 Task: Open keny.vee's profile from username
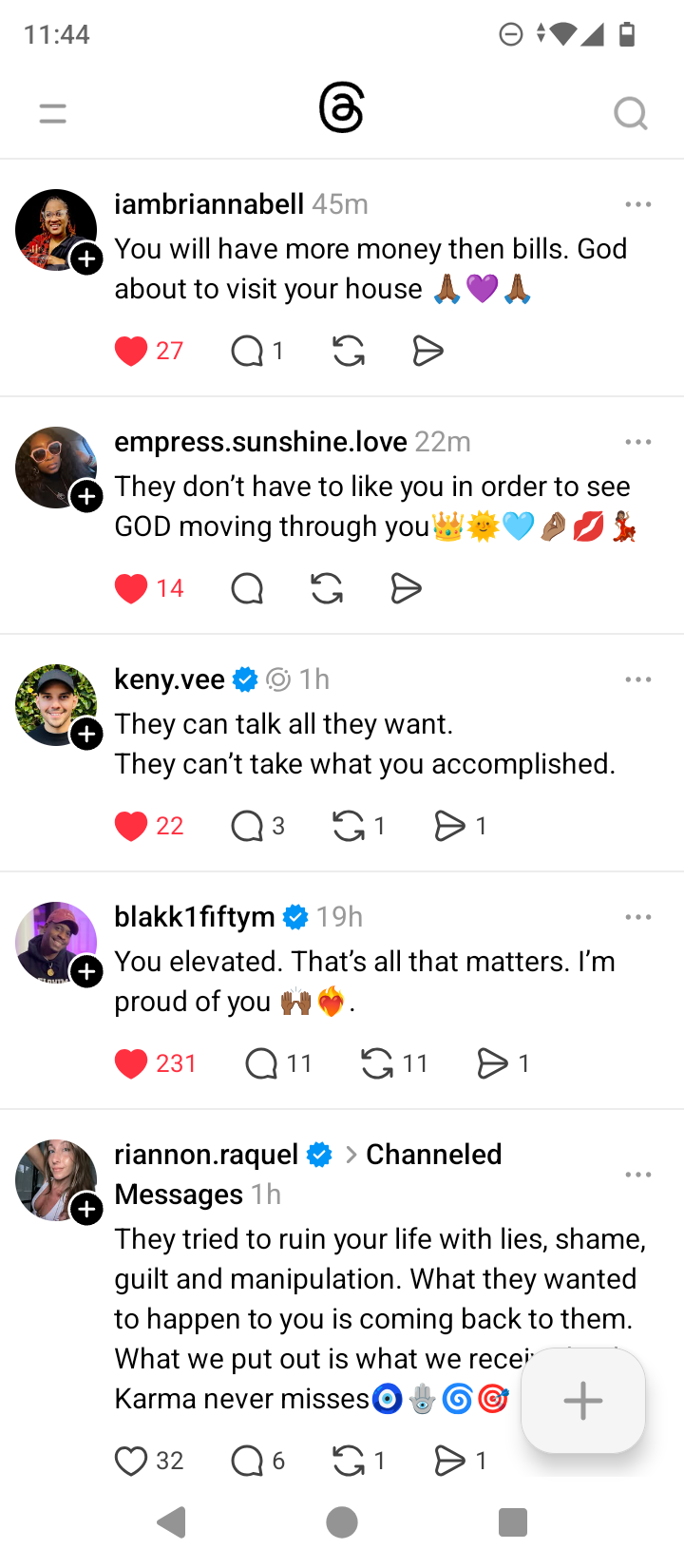pos(170,679)
